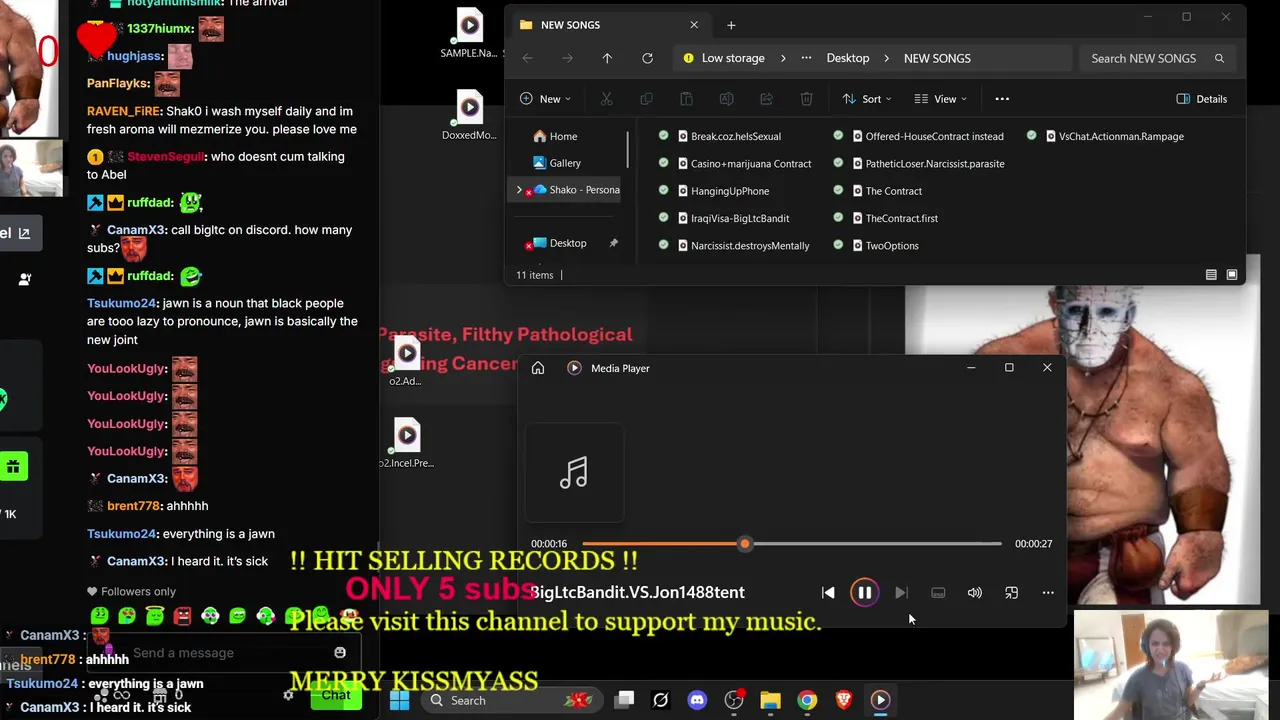1280x720 pixels.
Task: Open Google Chrome from the taskbar
Action: click(807, 700)
